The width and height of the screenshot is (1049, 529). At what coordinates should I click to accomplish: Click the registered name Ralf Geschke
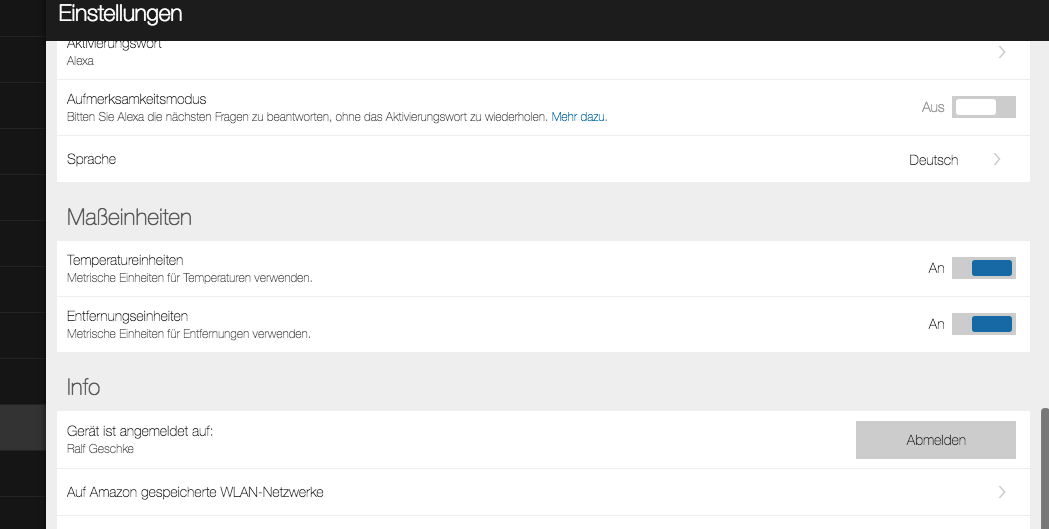click(x=100, y=449)
